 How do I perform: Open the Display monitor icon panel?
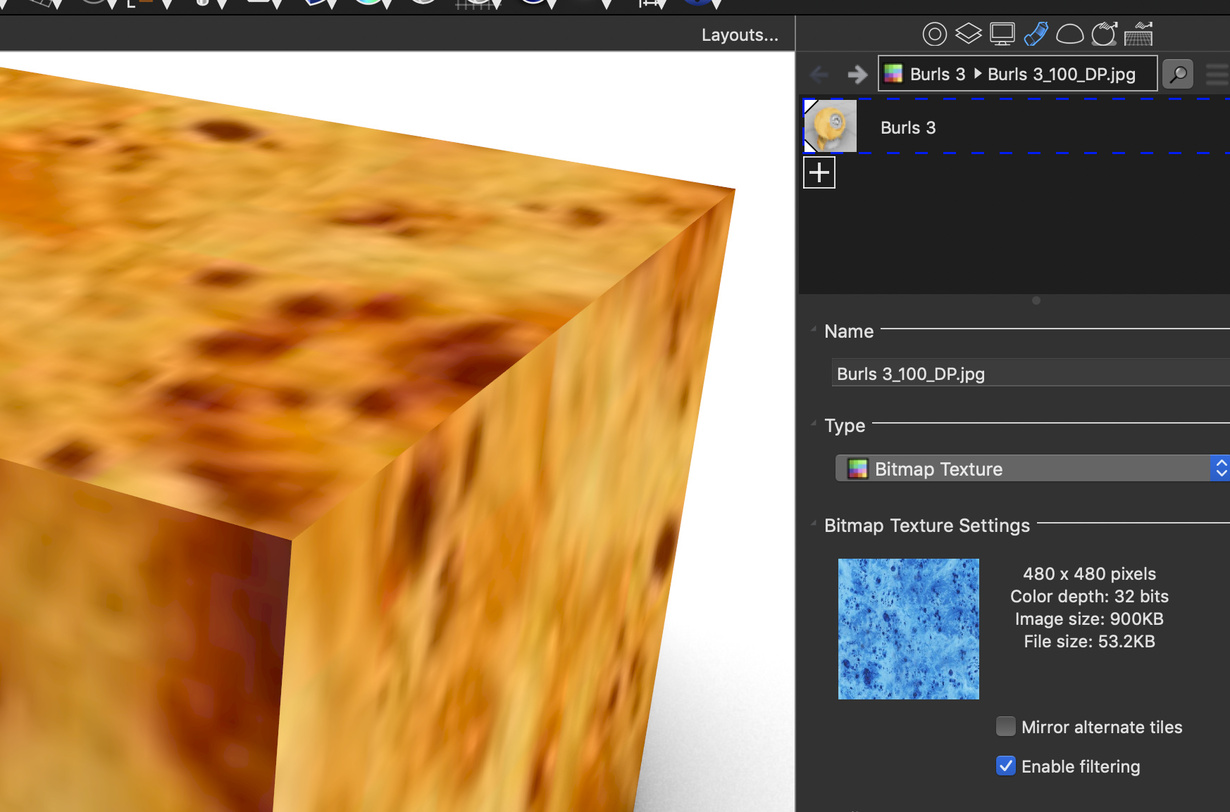tap(1002, 34)
